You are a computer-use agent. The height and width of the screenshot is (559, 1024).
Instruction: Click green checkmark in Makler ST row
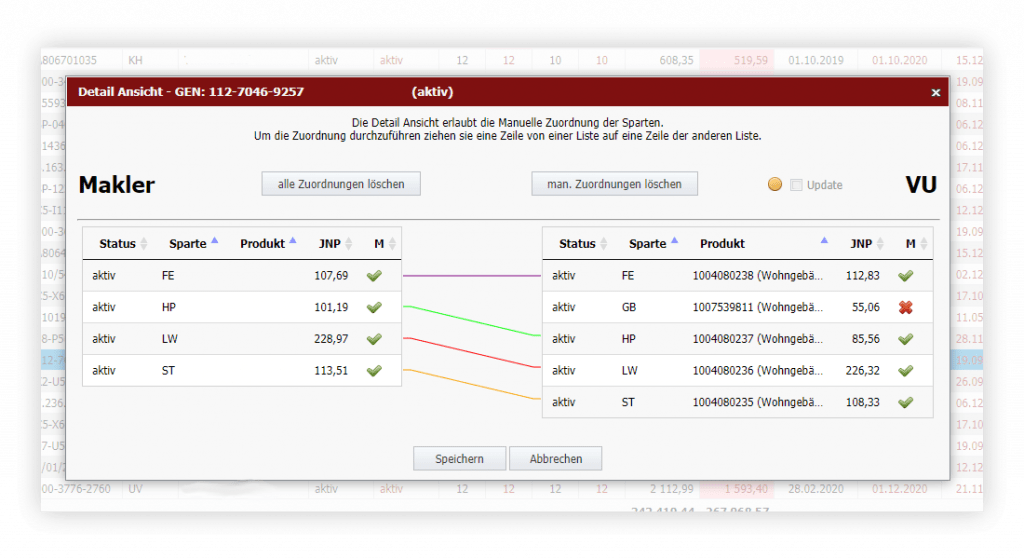pos(374,371)
